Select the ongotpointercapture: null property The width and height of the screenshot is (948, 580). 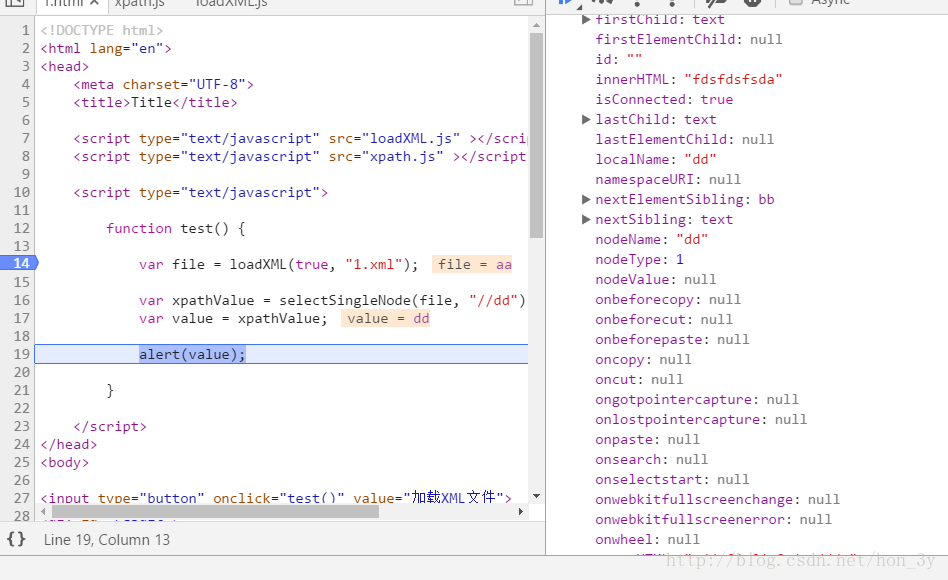click(x=696, y=399)
